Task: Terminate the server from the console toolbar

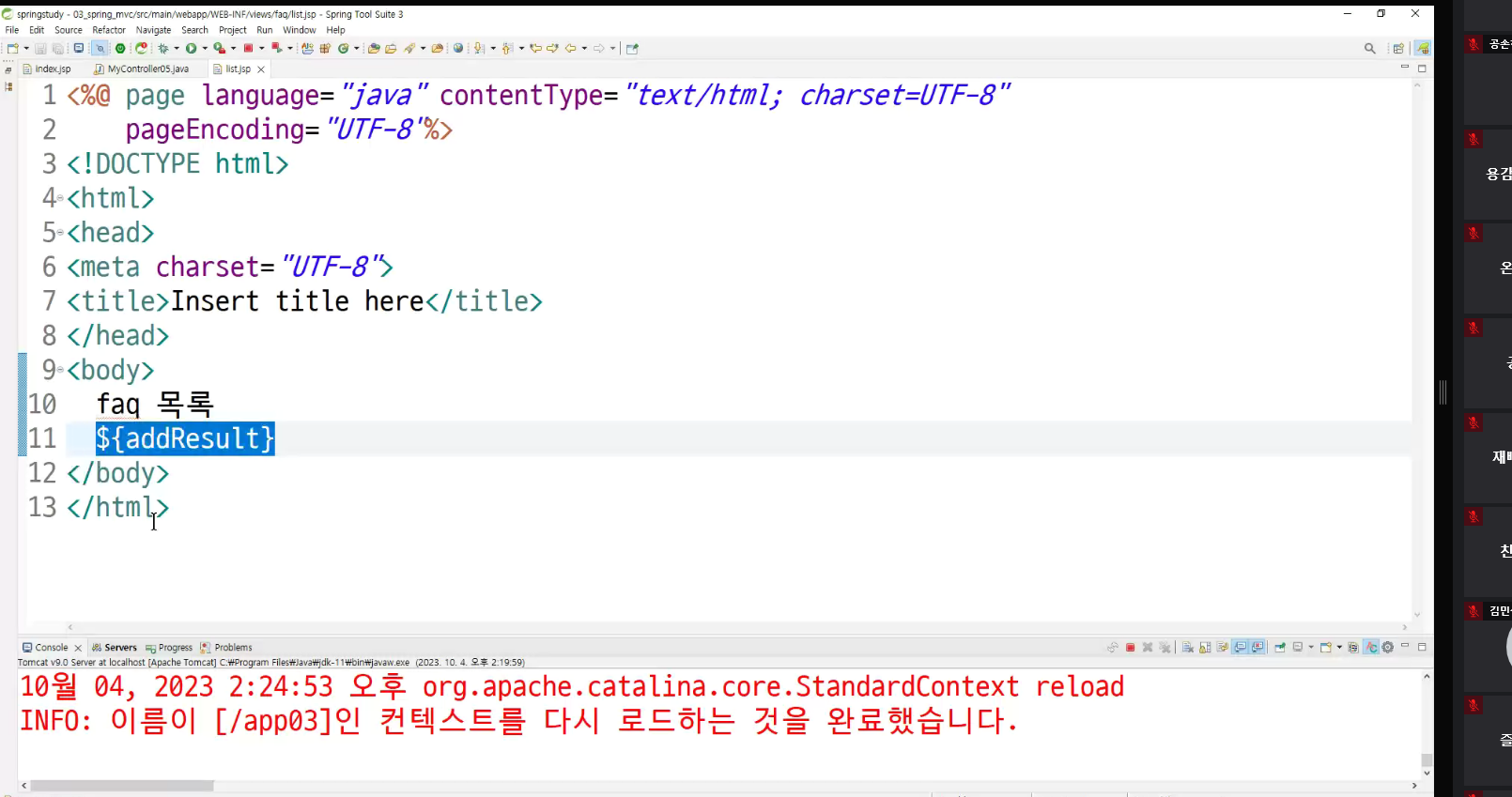Action: (1131, 647)
